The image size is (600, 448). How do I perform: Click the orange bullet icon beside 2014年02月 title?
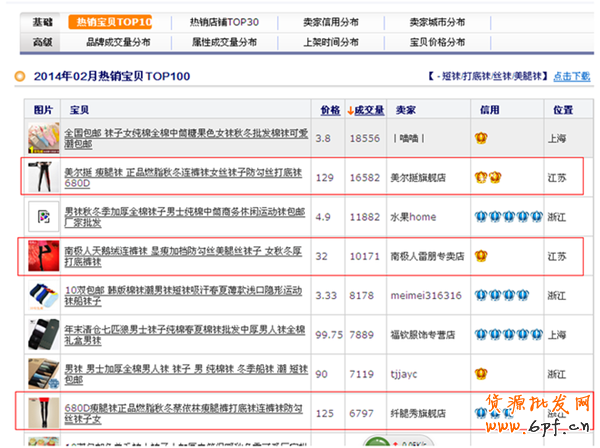[x=22, y=76]
